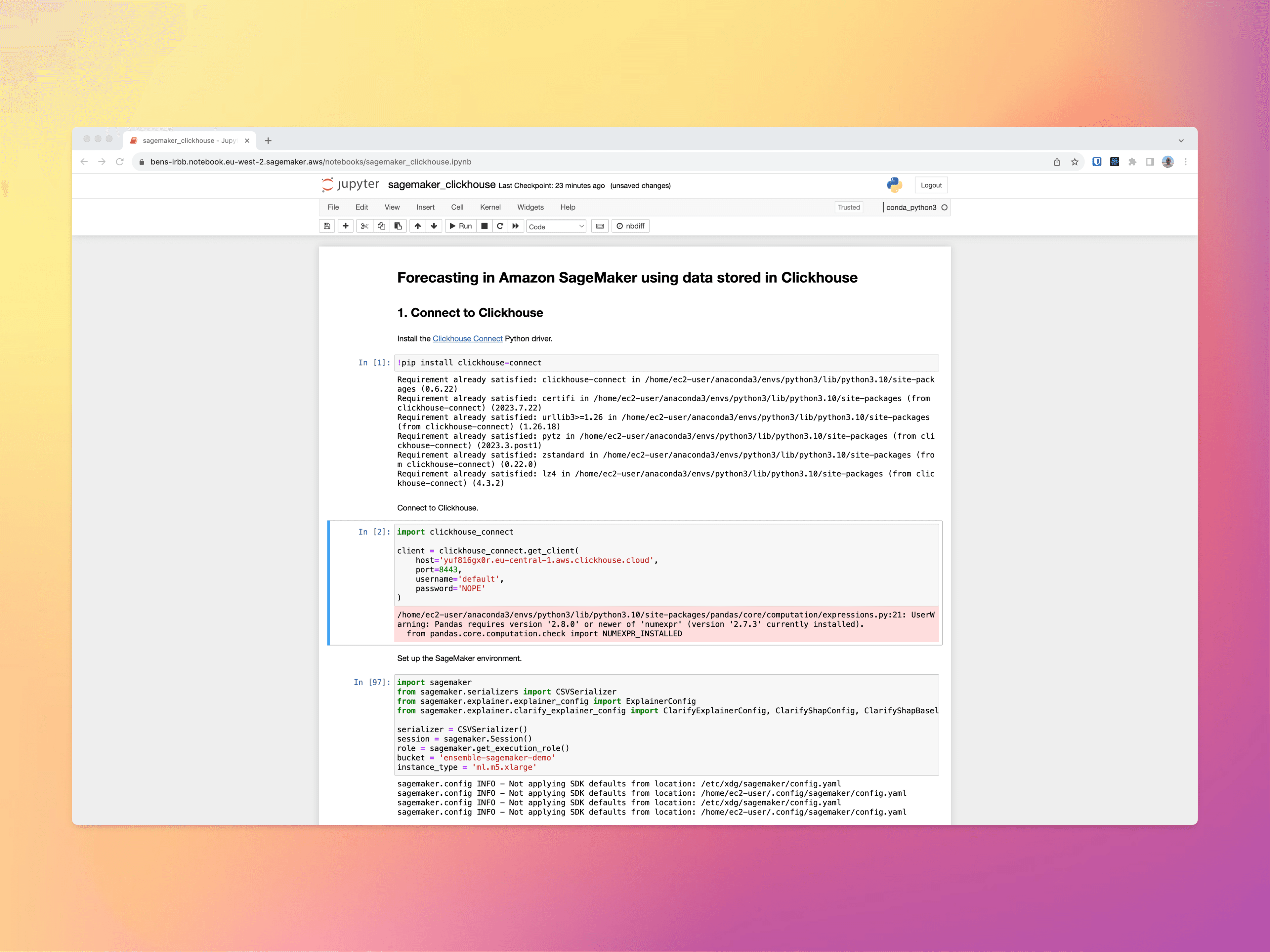Move the selected cell down

pyautogui.click(x=434, y=226)
